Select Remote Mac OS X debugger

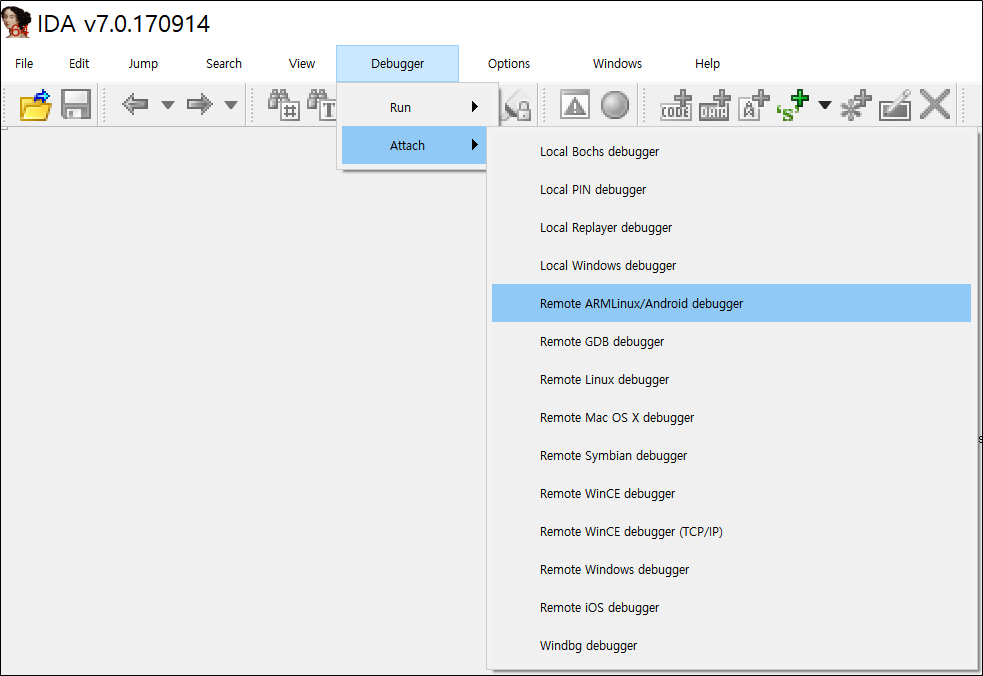tap(731, 418)
